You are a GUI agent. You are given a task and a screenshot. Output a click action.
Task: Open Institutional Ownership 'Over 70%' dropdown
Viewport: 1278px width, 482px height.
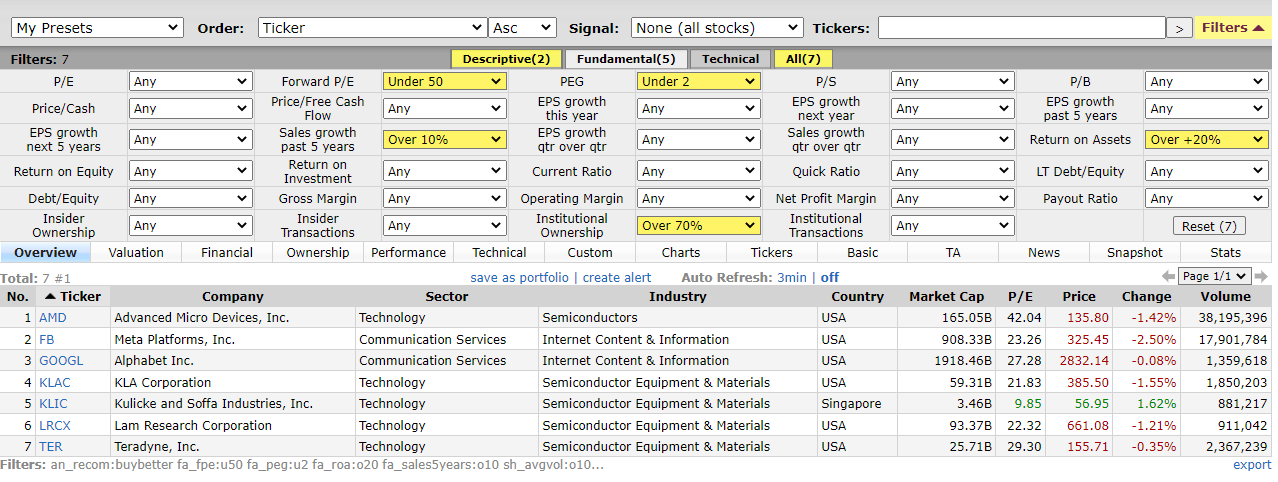coord(698,226)
